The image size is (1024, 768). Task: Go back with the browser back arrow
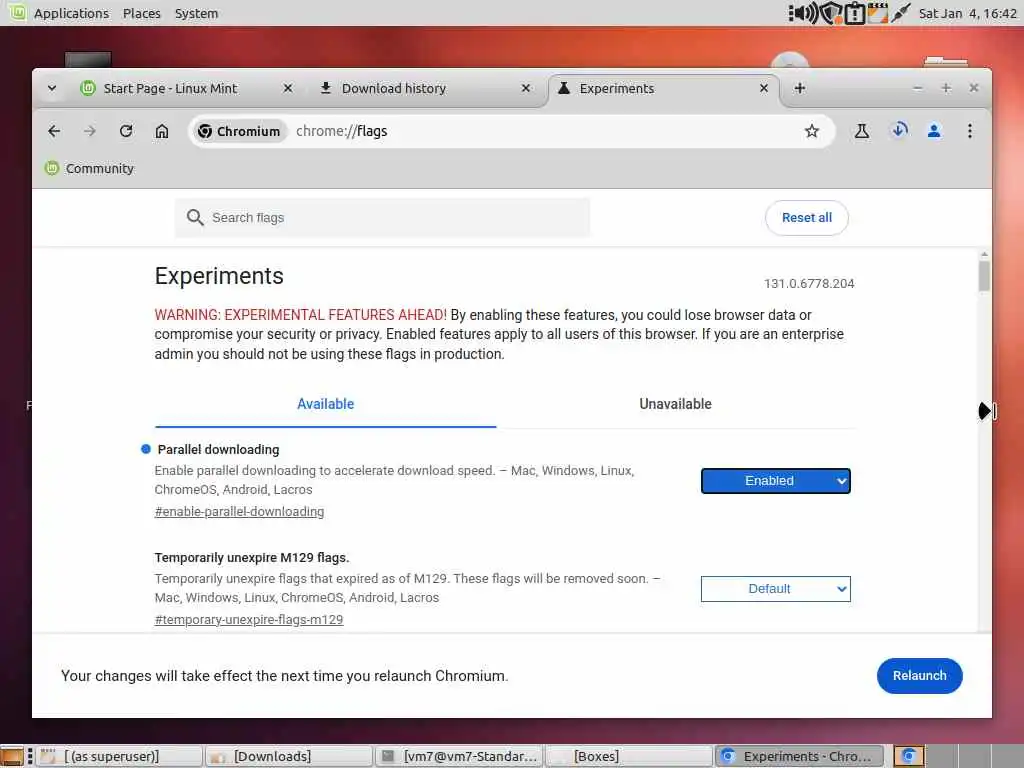(x=54, y=131)
